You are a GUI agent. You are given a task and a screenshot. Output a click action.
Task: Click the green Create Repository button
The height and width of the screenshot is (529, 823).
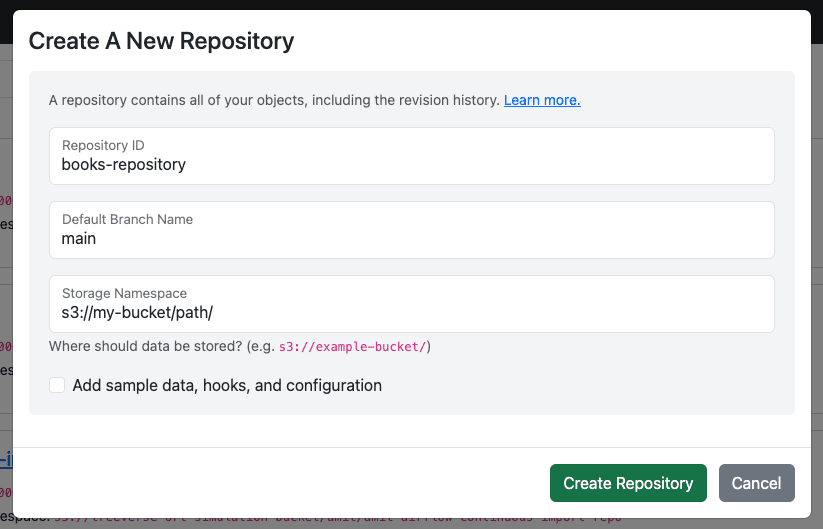pos(628,483)
